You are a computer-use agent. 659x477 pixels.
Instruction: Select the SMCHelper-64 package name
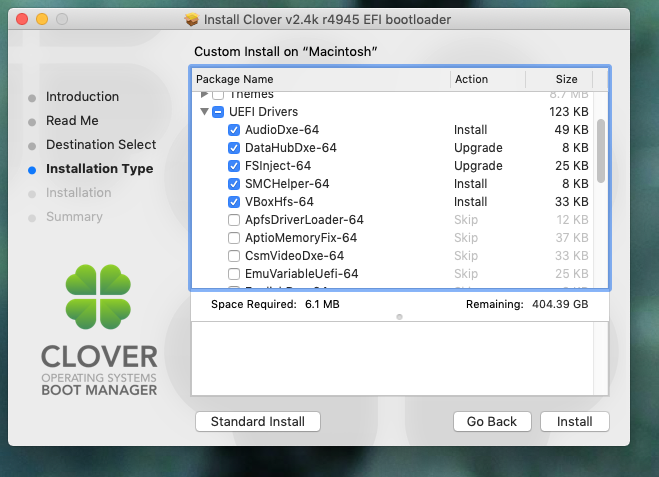pyautogui.click(x=287, y=184)
